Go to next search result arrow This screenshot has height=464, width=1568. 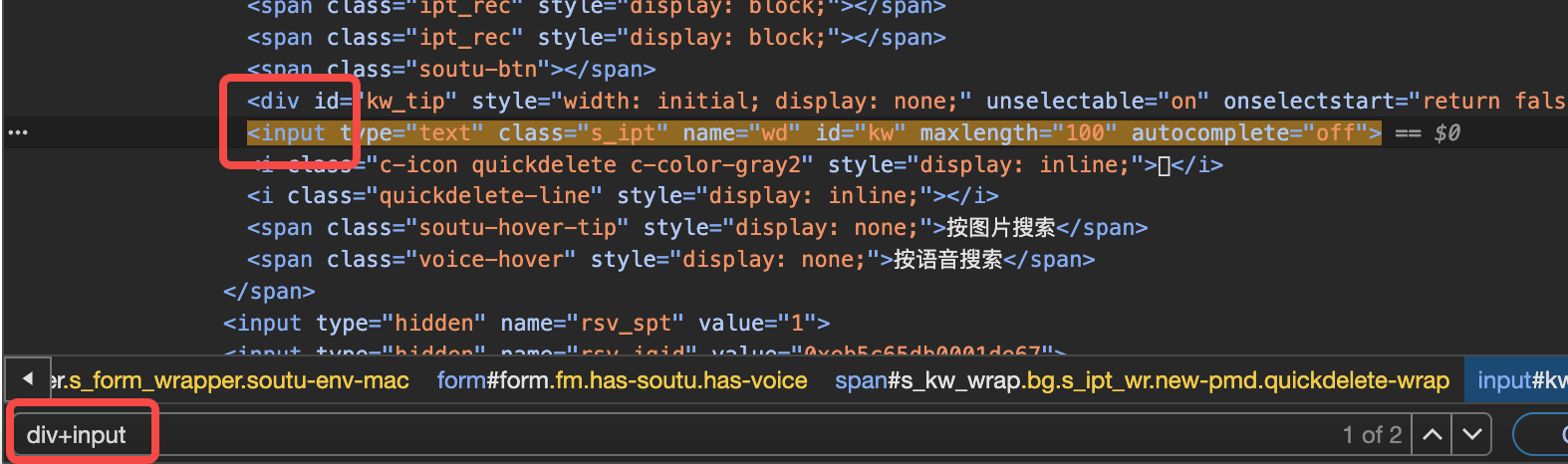[x=1471, y=435]
